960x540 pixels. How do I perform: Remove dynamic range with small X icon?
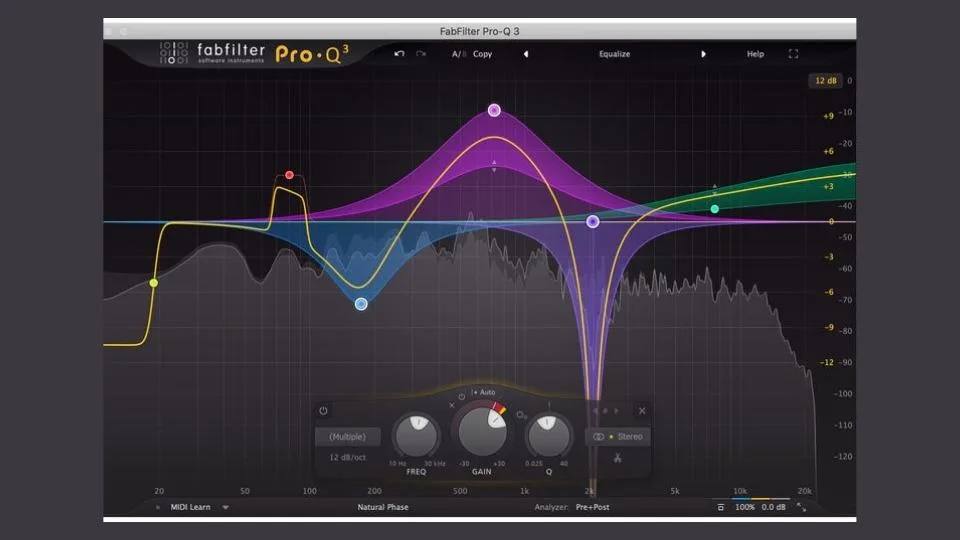[452, 405]
